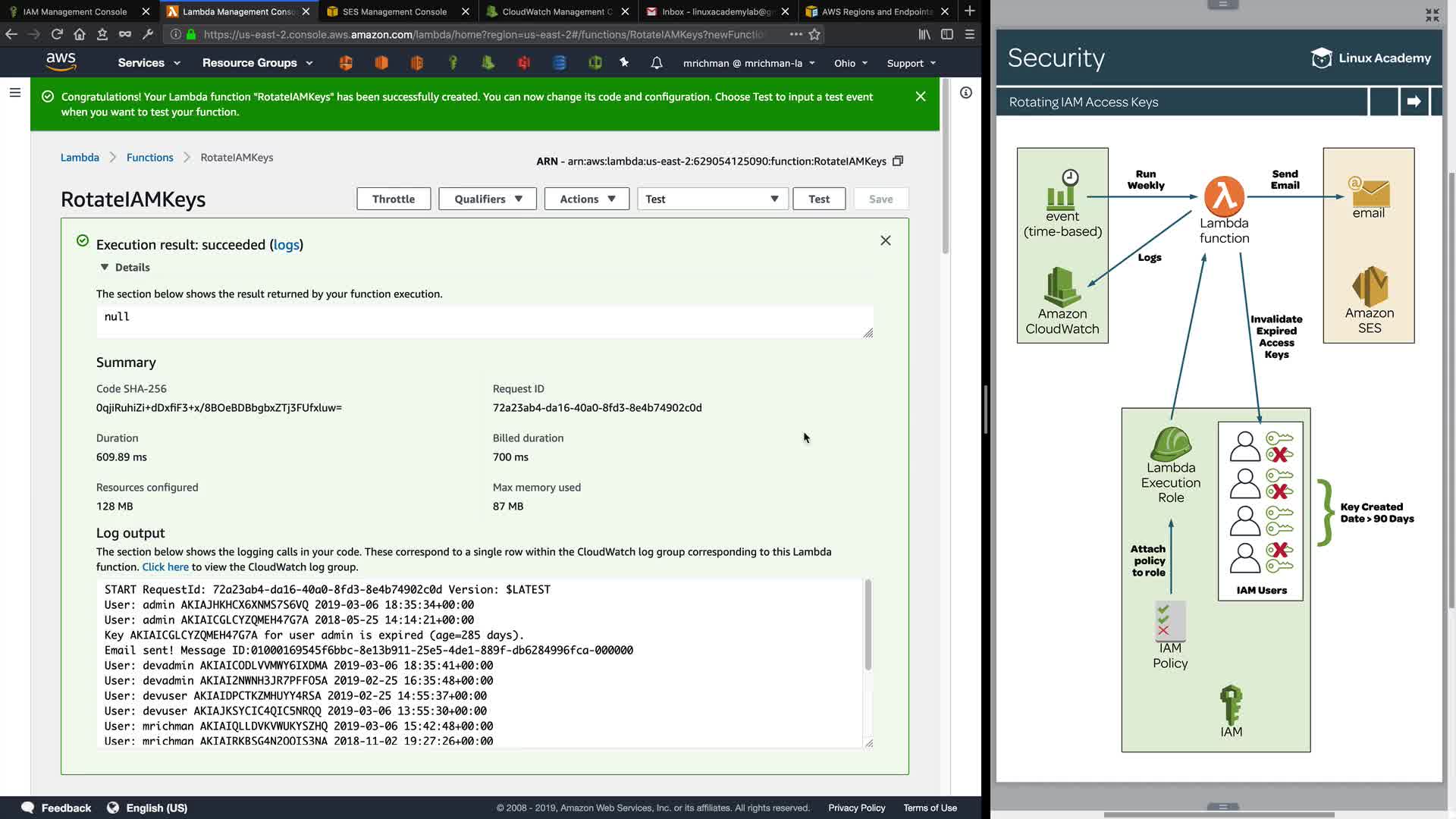Click the AWS logo home icon
Image resolution: width=1456 pixels, height=819 pixels.
61,62
